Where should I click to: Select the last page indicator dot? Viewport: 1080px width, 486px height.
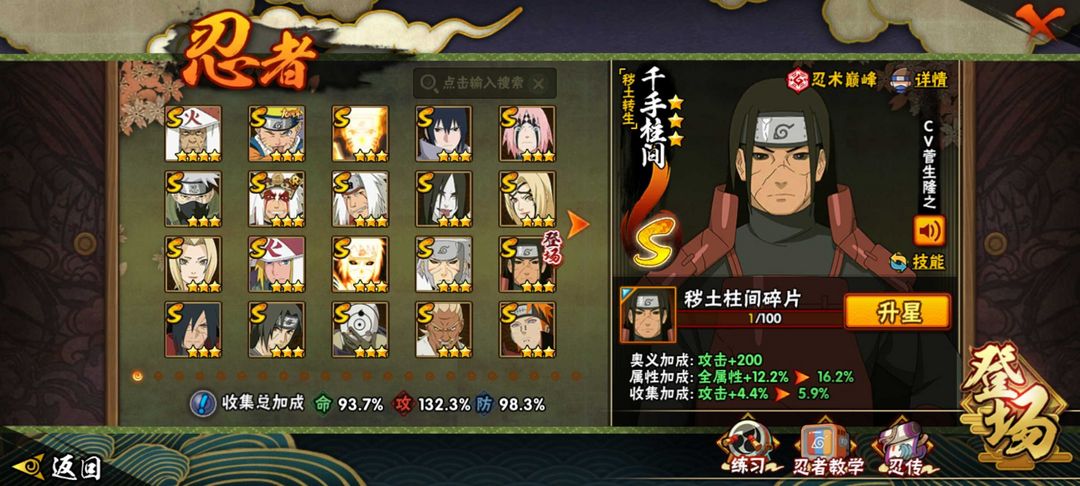coord(576,376)
